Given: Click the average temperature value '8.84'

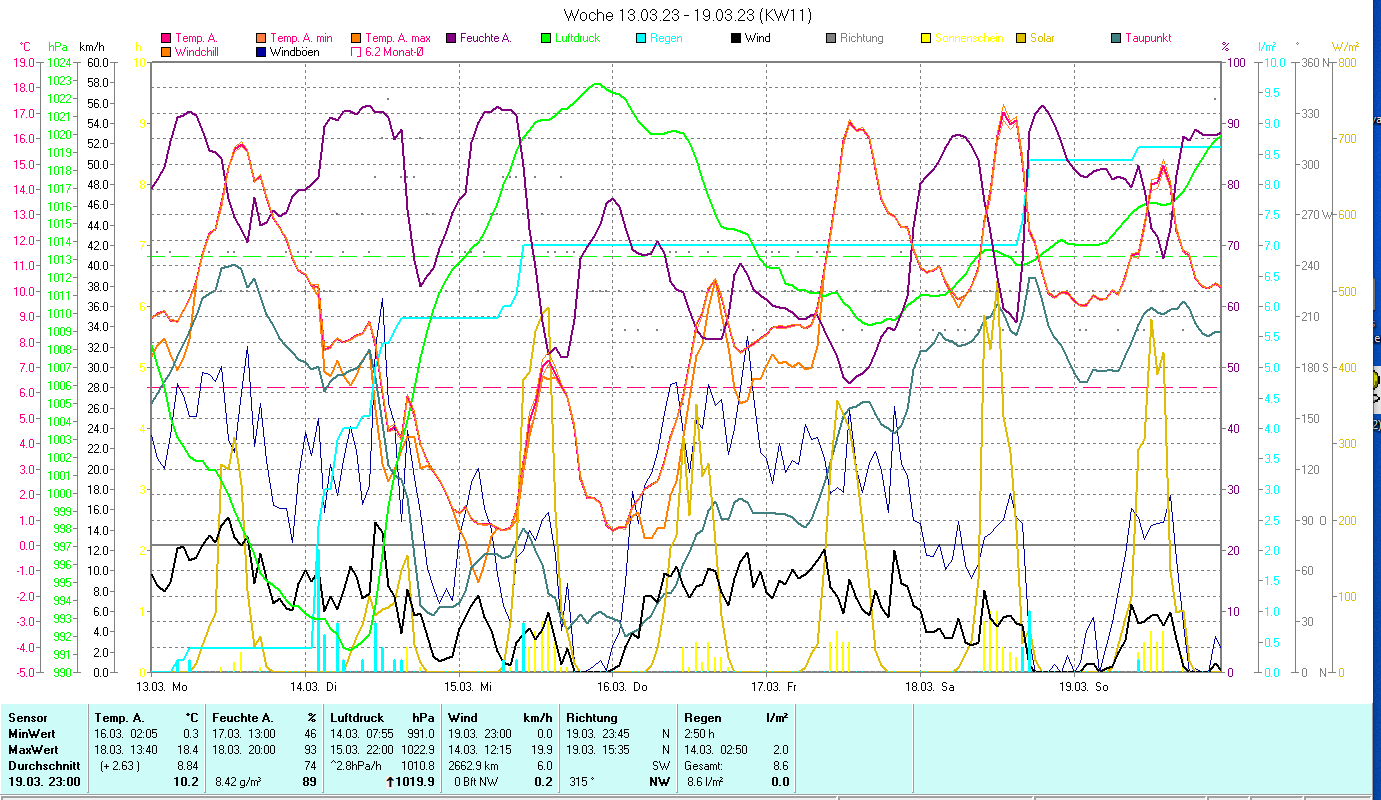Looking at the screenshot, I should [x=188, y=766].
